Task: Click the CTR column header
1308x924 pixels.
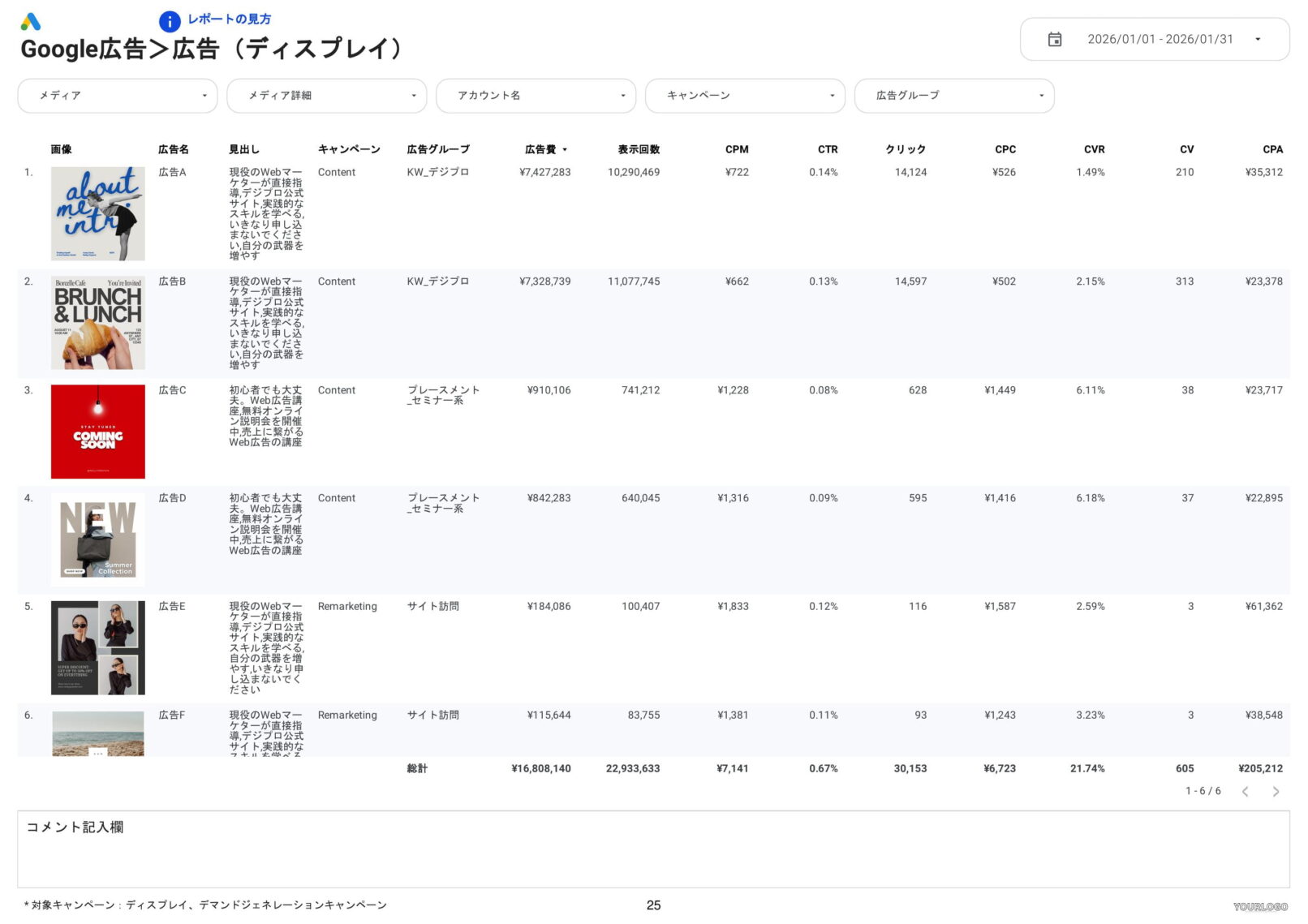Action: tap(827, 149)
